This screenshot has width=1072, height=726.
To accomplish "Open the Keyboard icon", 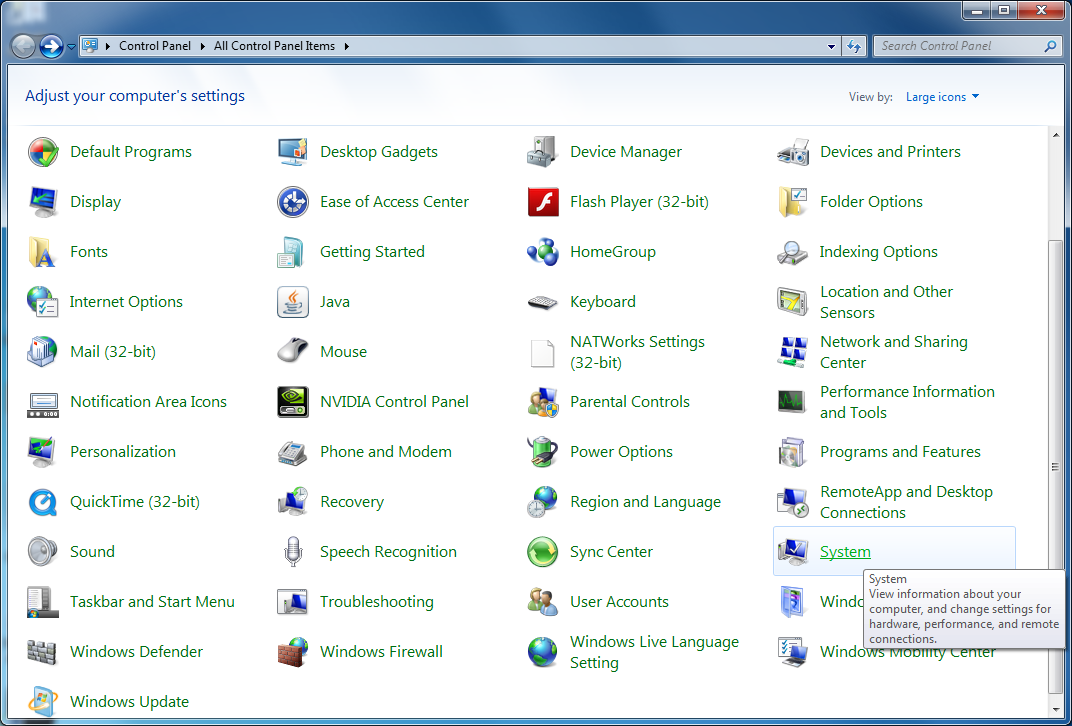I will click(544, 301).
